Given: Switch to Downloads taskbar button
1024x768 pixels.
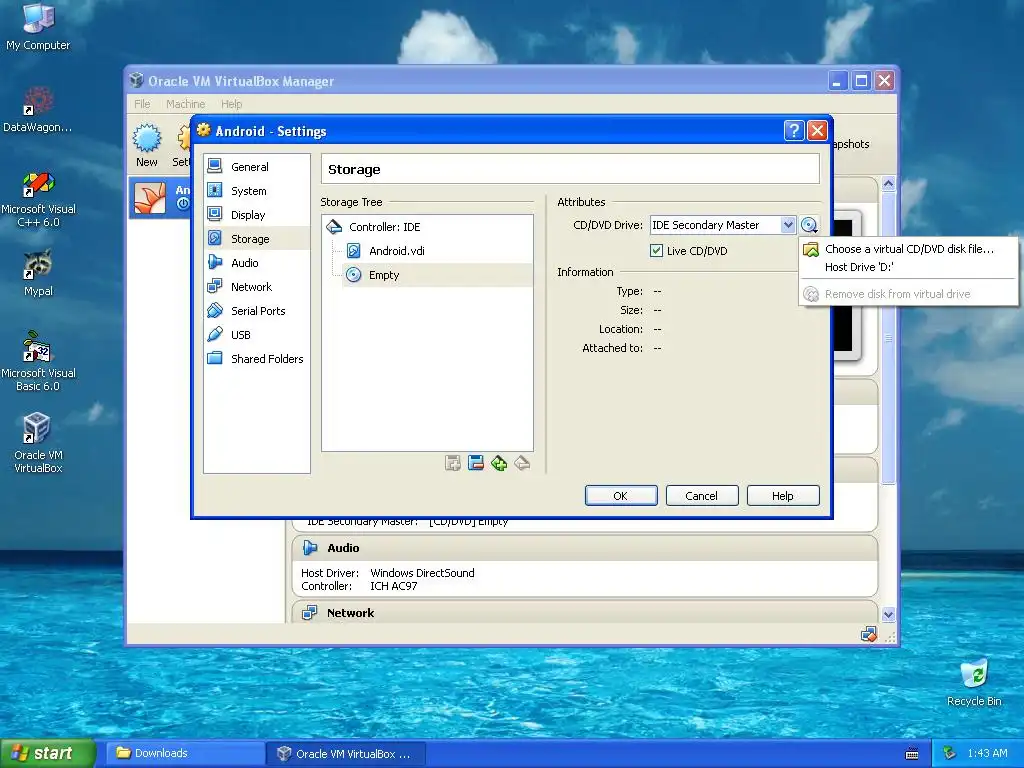Looking at the screenshot, I should coord(186,754).
